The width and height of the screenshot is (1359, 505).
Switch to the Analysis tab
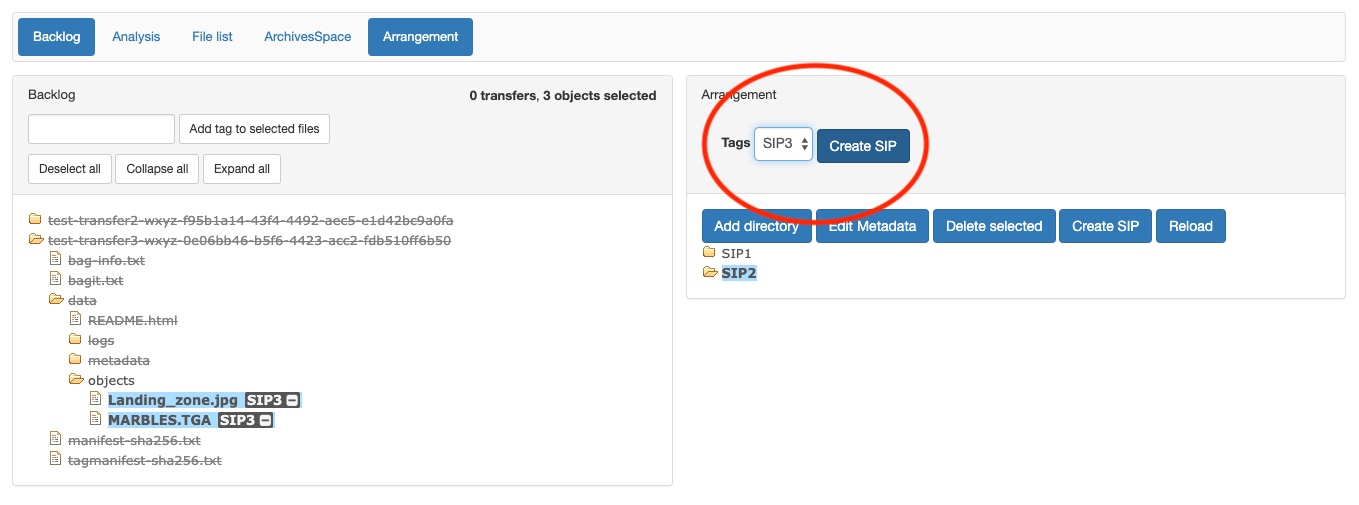(136, 37)
